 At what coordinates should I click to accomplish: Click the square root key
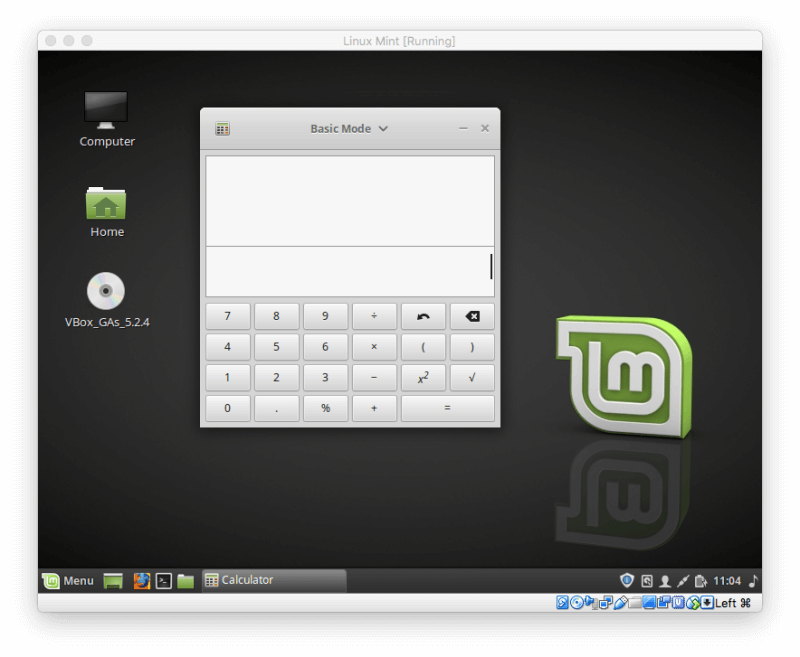point(472,377)
